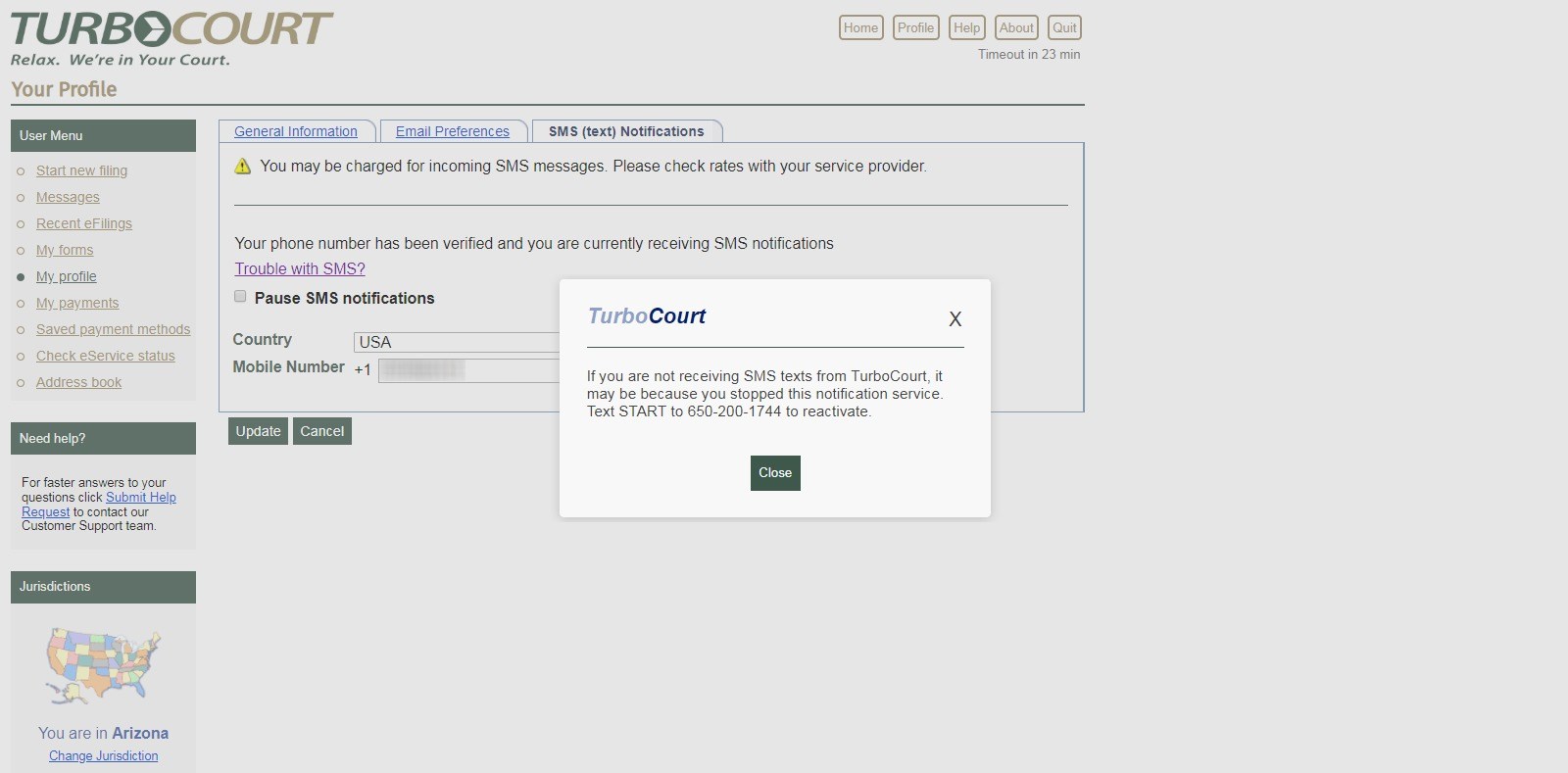Switch to the General Information tab
Screen dimensions: 1568x773
pos(296,131)
